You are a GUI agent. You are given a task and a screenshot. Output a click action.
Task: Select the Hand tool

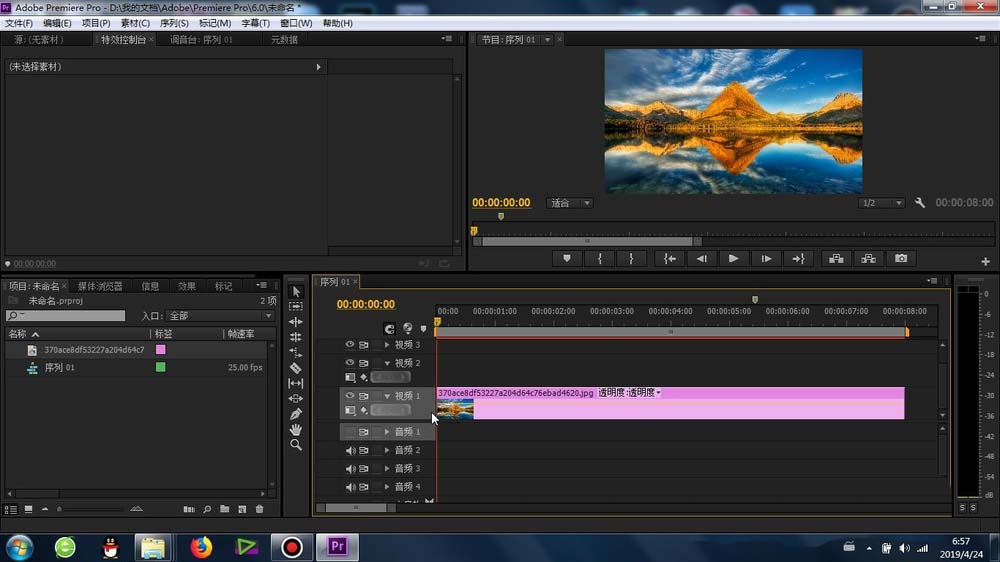pyautogui.click(x=296, y=429)
